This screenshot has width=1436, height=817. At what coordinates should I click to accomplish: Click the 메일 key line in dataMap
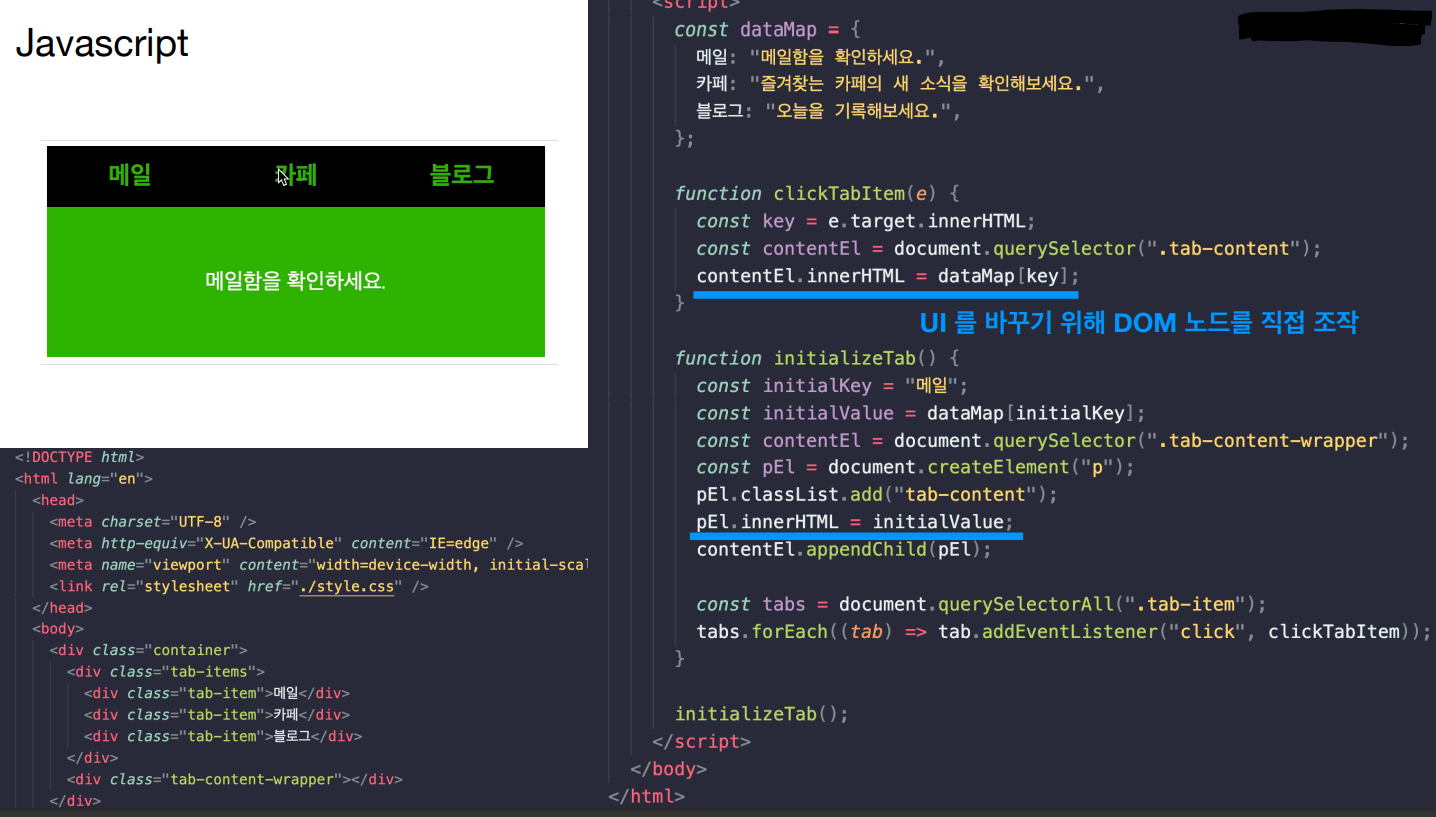821,56
